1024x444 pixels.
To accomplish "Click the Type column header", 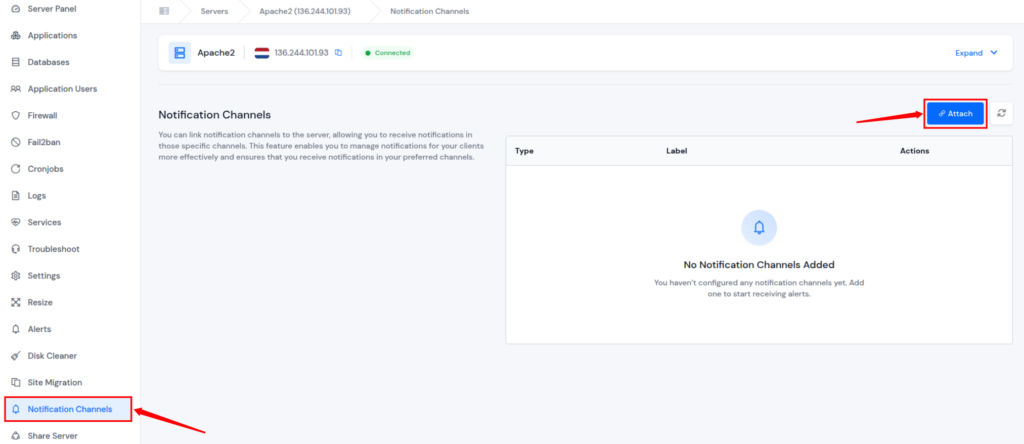I will (524, 151).
